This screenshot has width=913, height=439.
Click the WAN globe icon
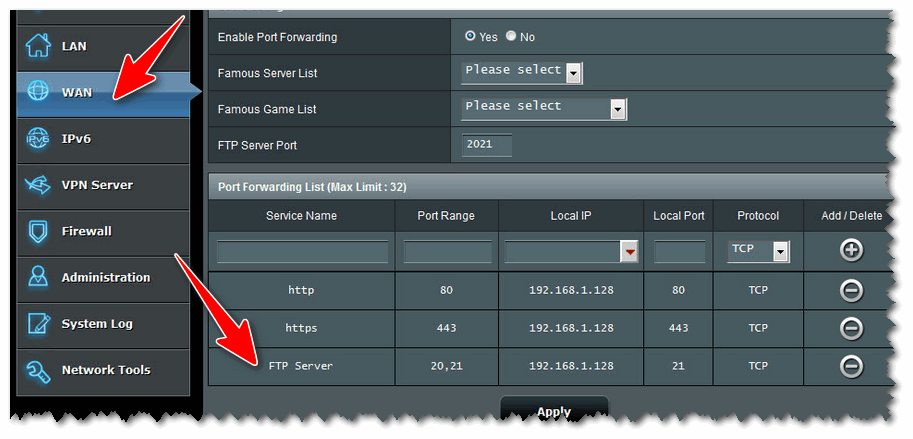[x=38, y=92]
